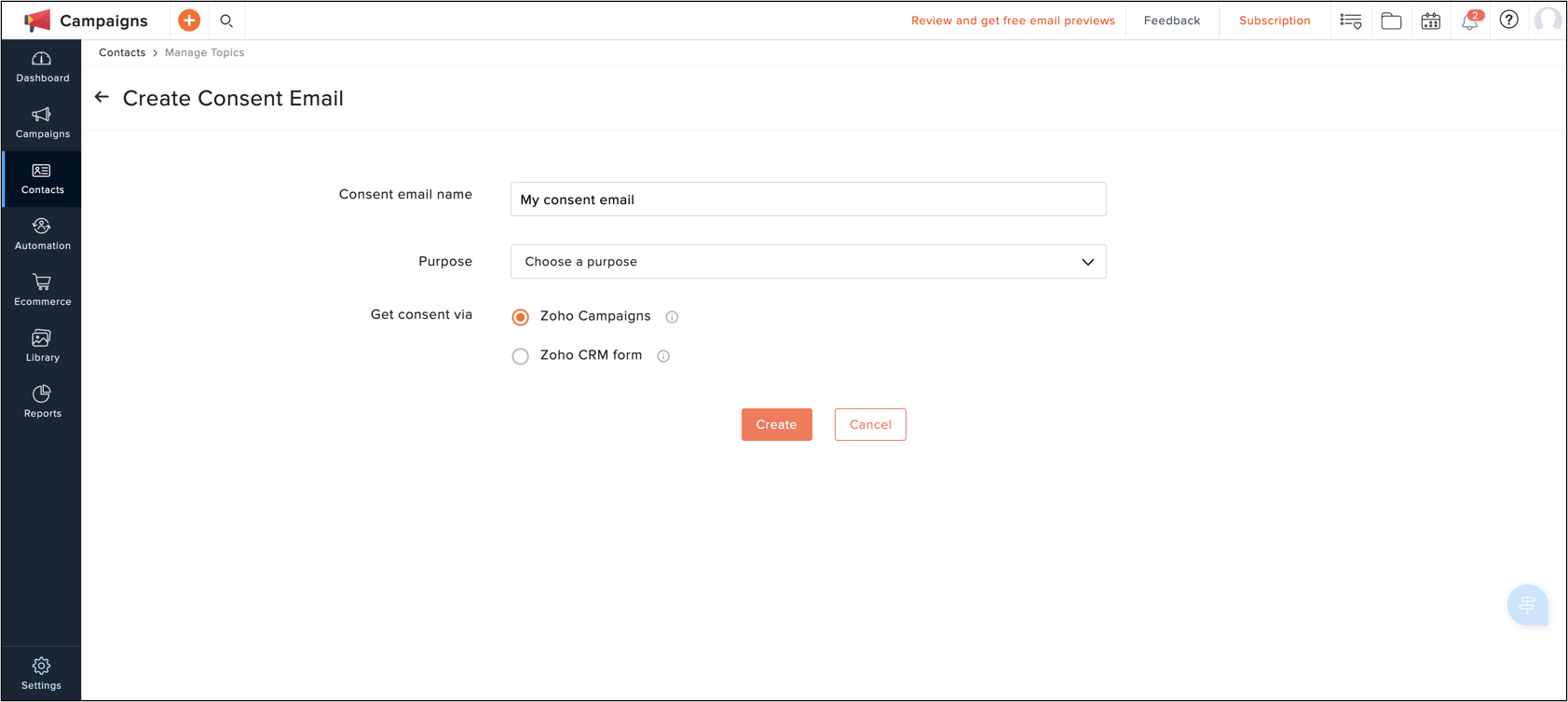
Task: Click the floating signpost help widget
Action: pos(1528,605)
